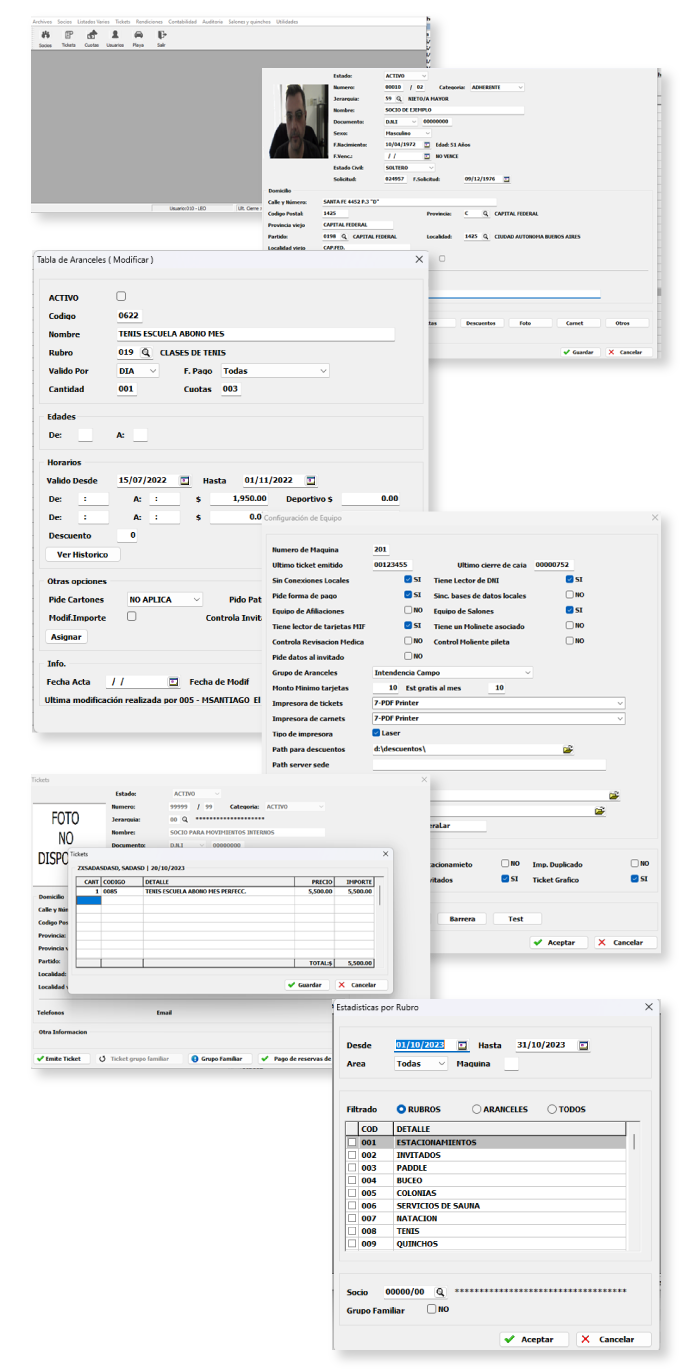Expand the F. Pago Todas dropdown

(323, 371)
